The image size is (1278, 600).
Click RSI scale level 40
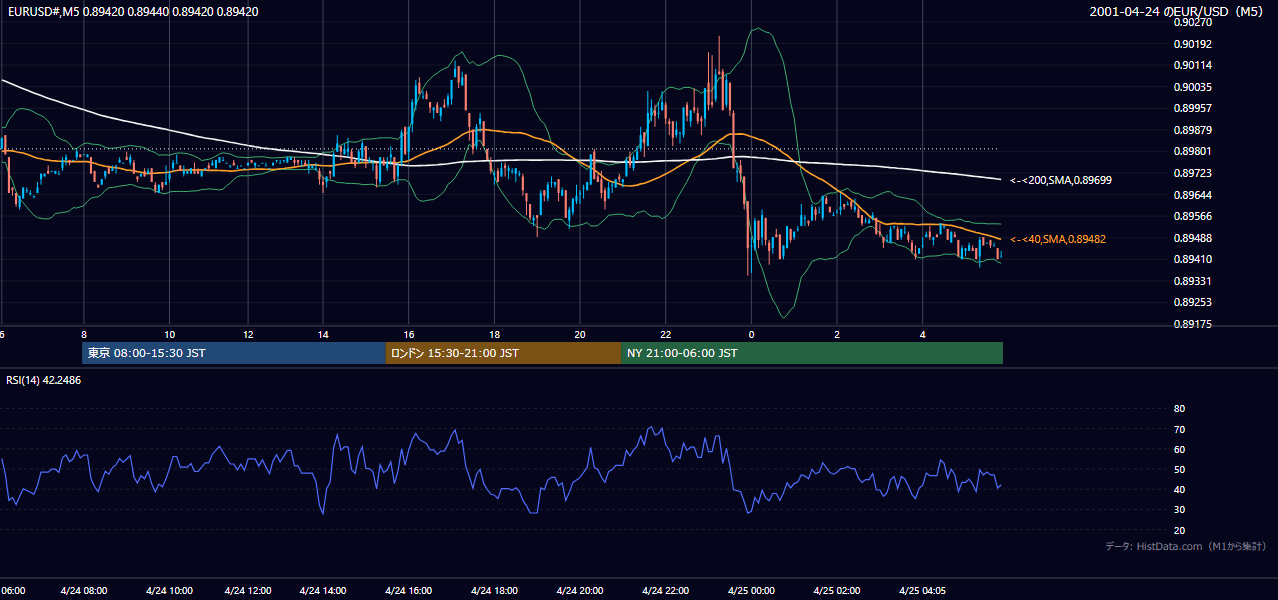tap(1179, 489)
